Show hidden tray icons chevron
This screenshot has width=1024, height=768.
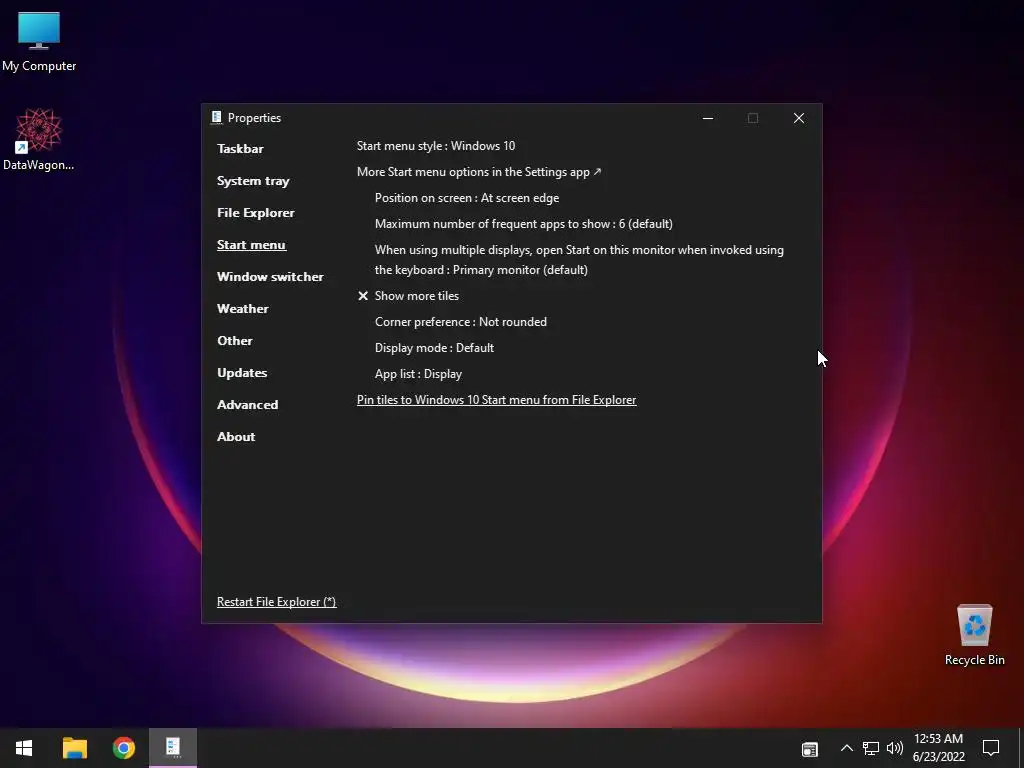click(x=846, y=748)
